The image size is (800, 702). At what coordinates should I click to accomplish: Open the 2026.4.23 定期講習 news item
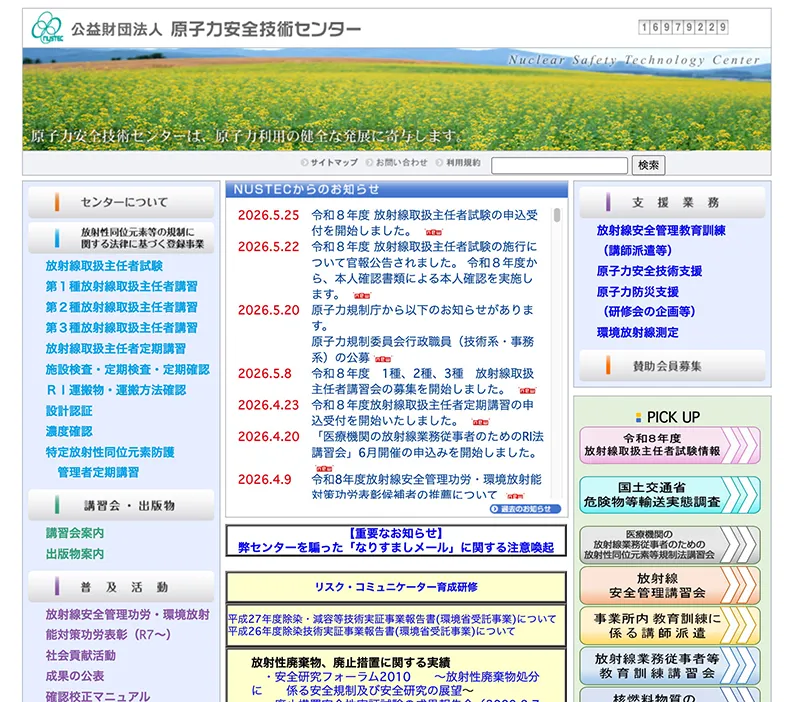tap(423, 413)
